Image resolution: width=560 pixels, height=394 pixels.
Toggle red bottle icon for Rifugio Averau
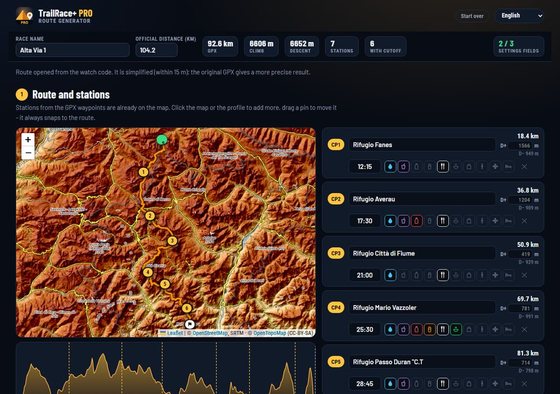416,221
